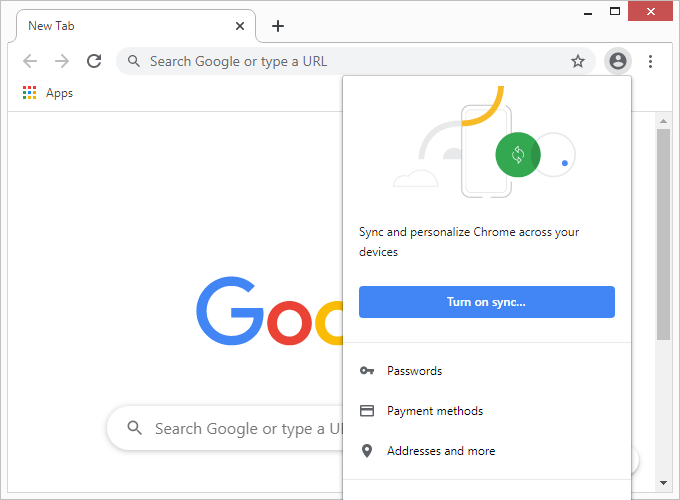Open Payment methods settings
The image size is (680, 500).
pos(435,411)
